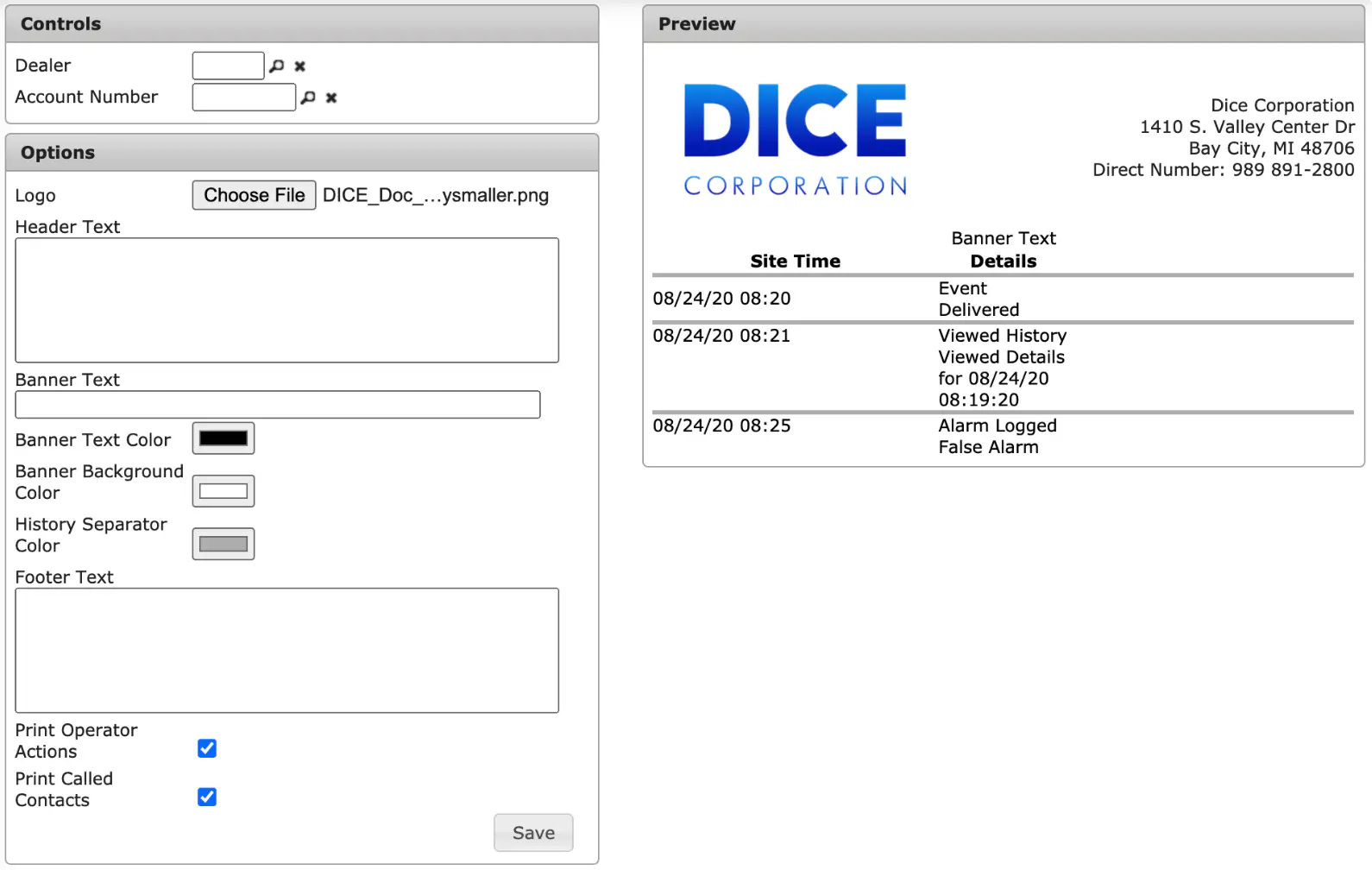Click the Banner Text input field

click(x=278, y=405)
